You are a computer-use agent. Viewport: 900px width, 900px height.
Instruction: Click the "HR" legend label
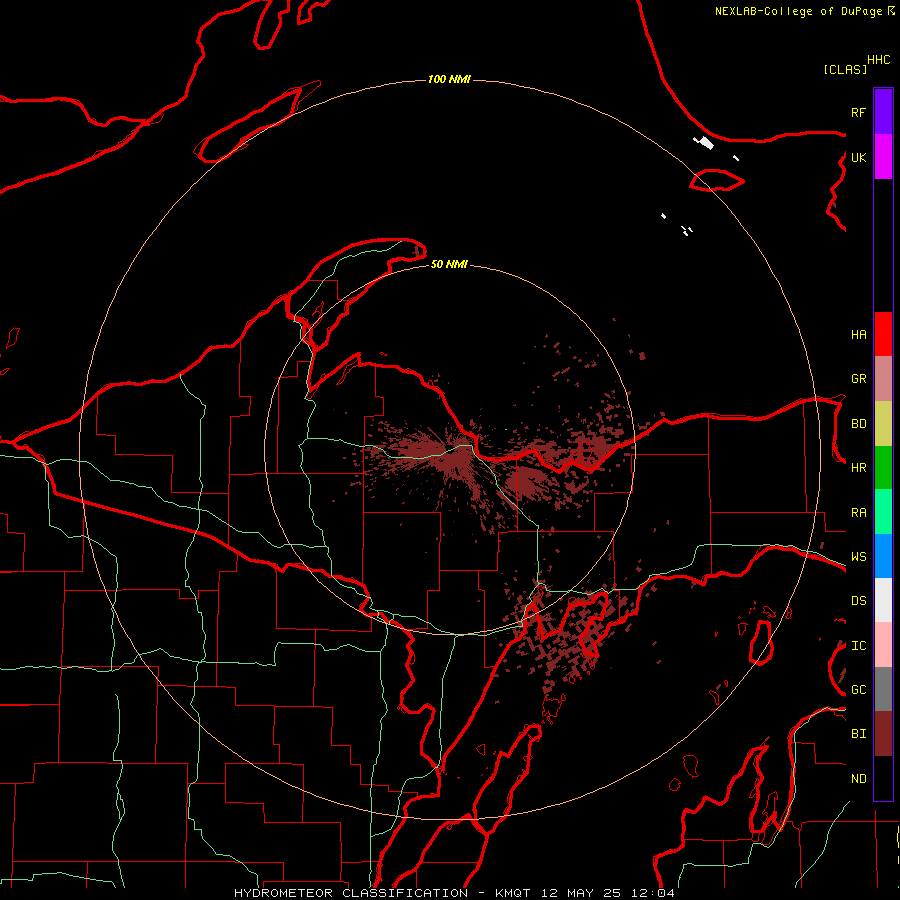(x=858, y=468)
